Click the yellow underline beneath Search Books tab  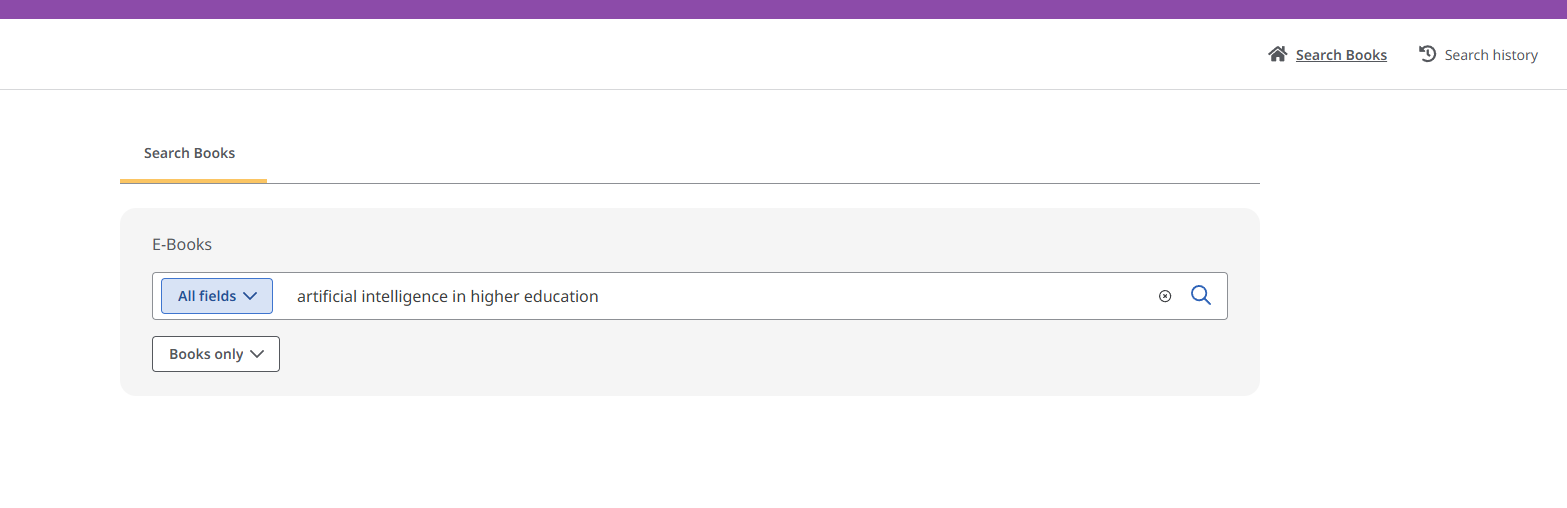tap(193, 181)
